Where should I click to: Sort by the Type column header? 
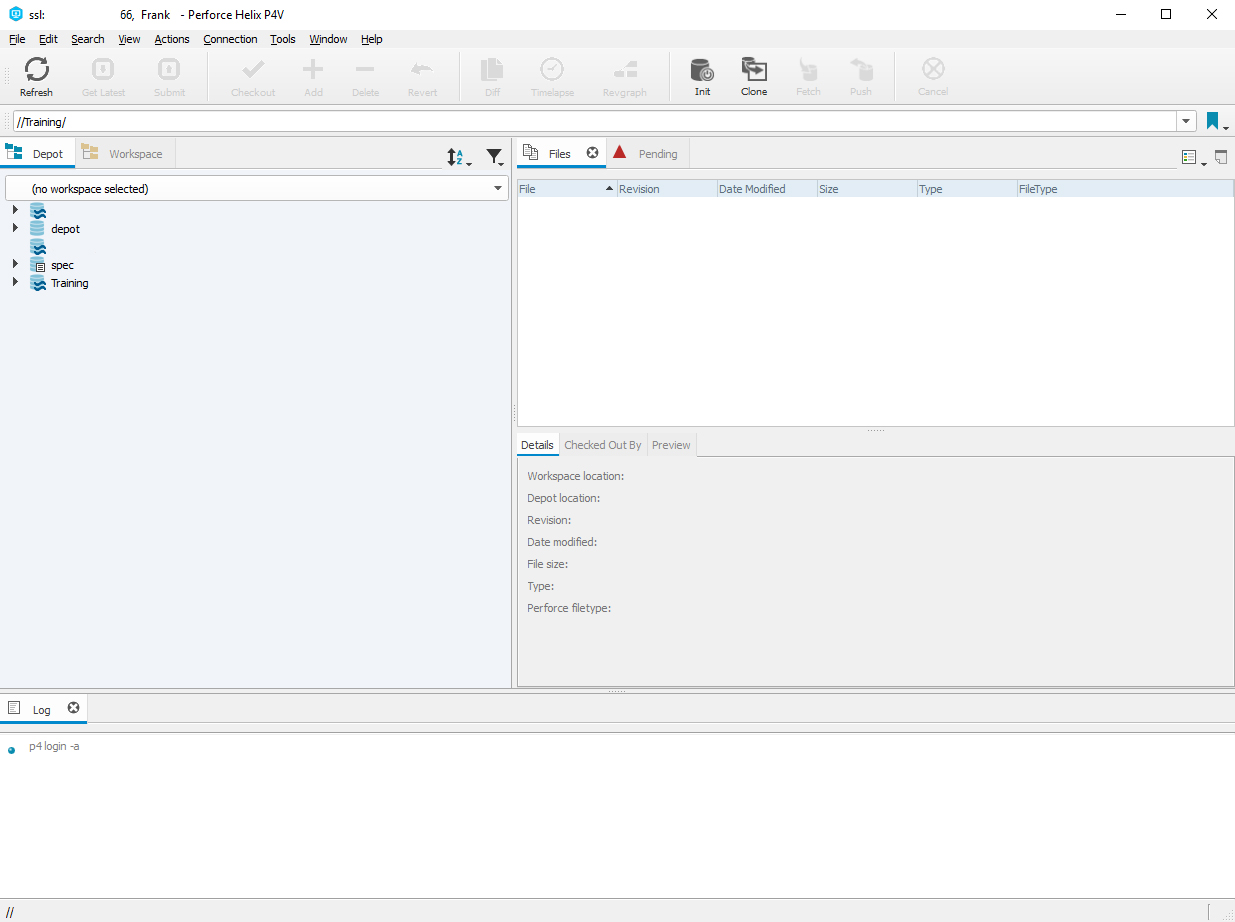[966, 188]
